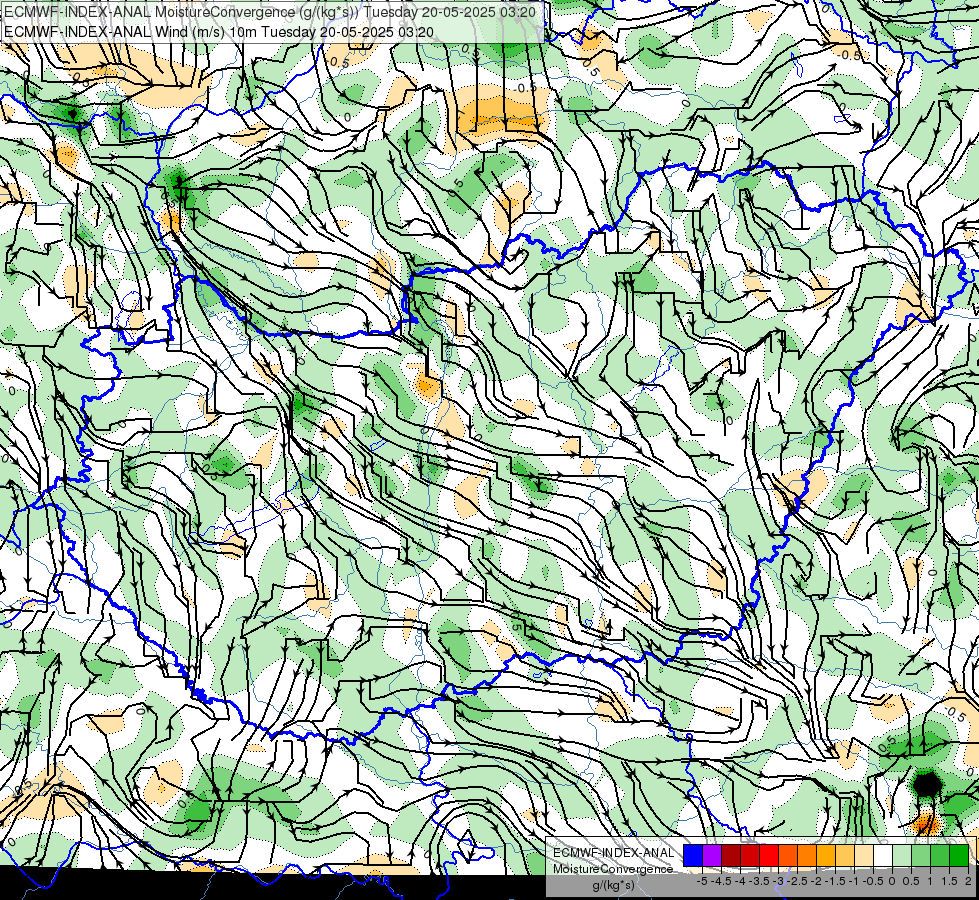979x900 pixels.
Task: Click the white legend swatch between -0.5 and 0
Action: point(882,856)
